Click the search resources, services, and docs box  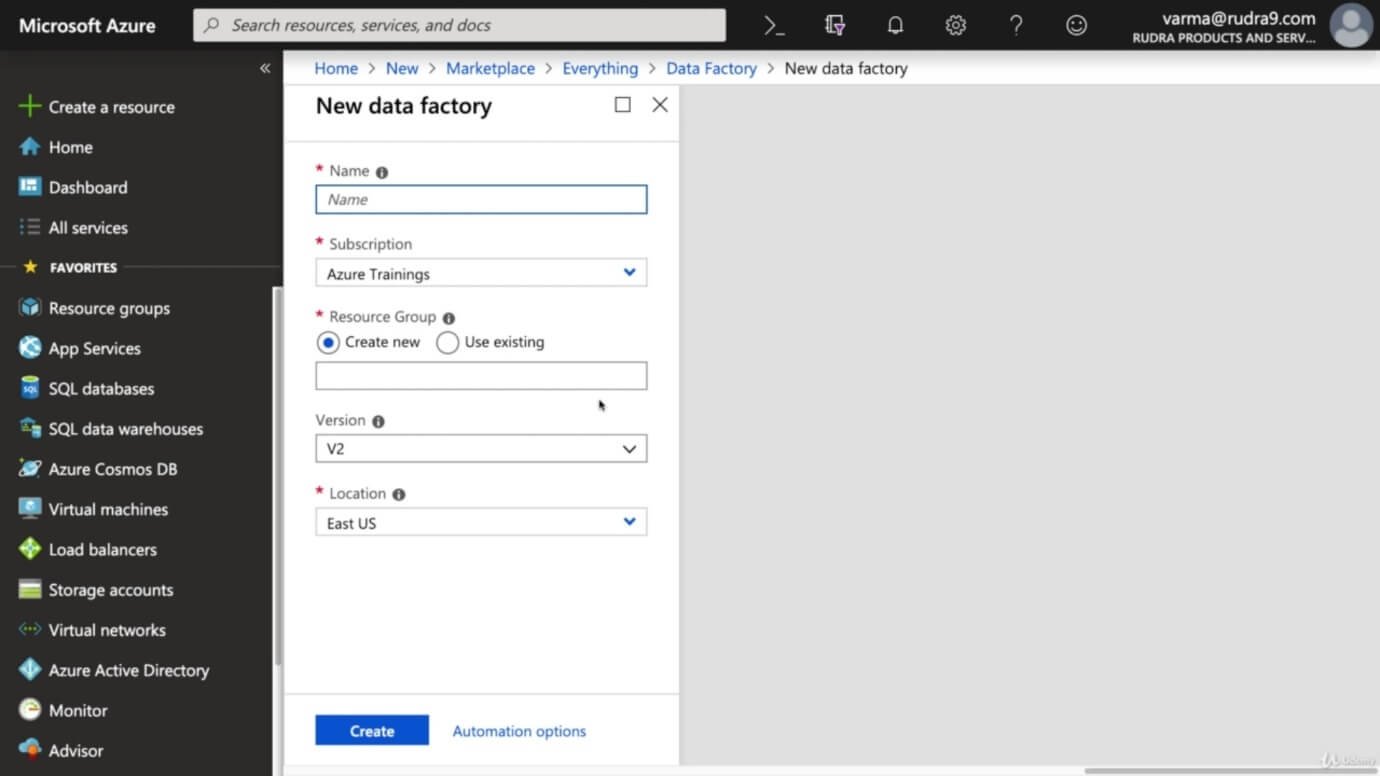click(459, 25)
